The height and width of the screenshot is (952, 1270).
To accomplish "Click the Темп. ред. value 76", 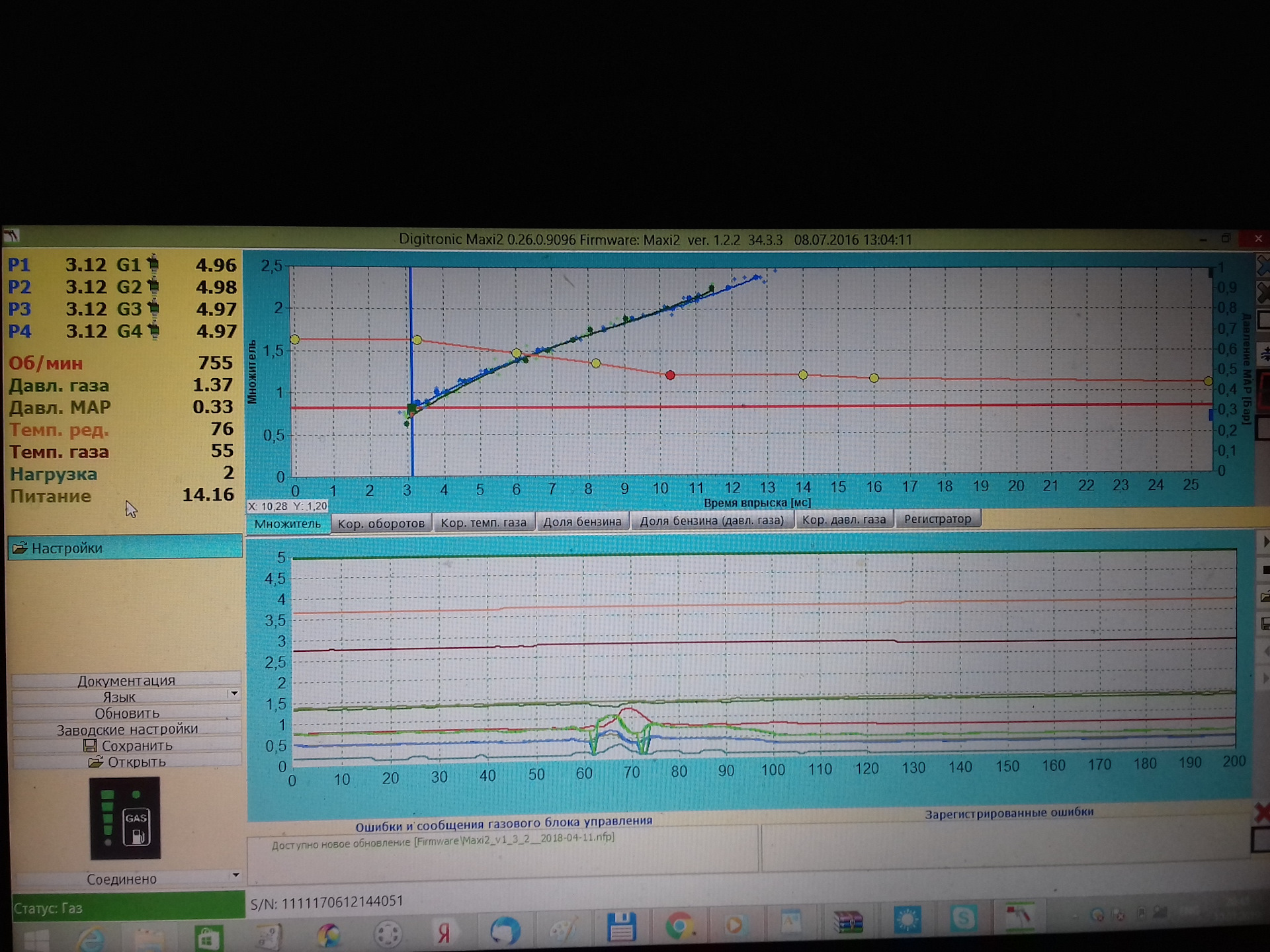I will (x=222, y=429).
